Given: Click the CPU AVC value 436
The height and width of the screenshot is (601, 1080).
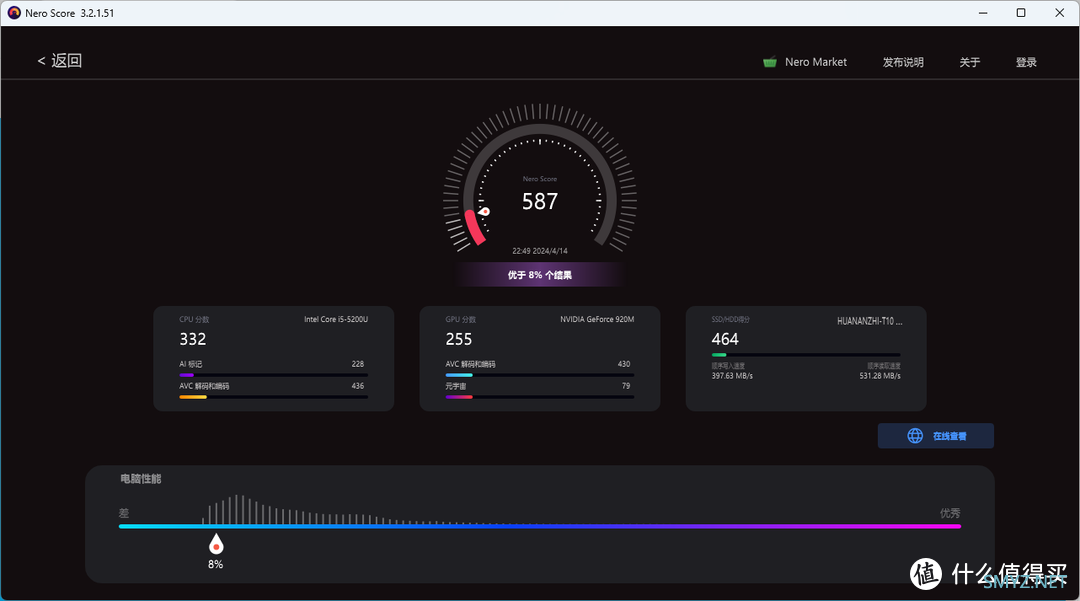Looking at the screenshot, I should pyautogui.click(x=357, y=386).
